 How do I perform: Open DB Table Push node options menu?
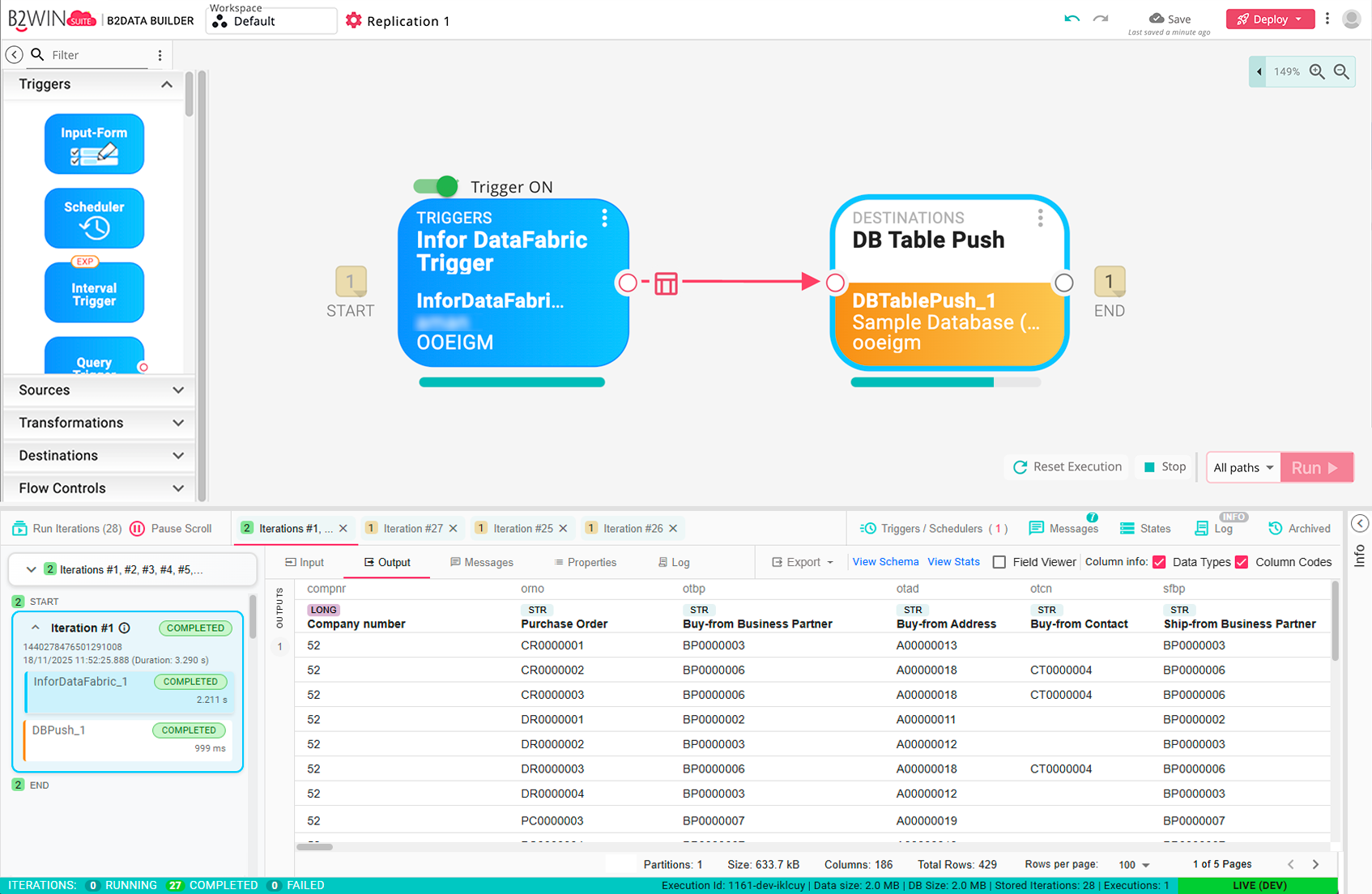pos(1040,218)
